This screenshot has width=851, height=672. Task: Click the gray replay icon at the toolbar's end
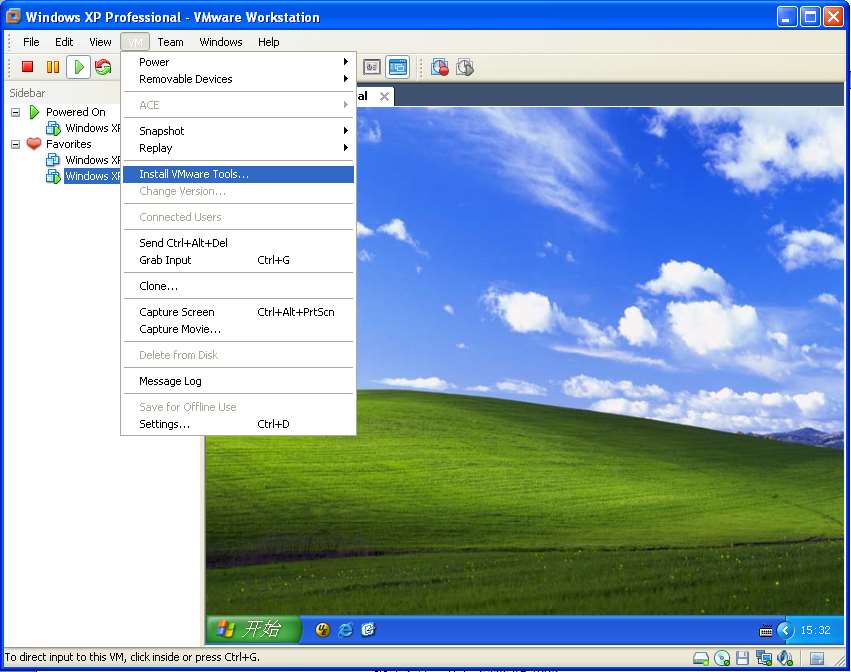coord(465,67)
